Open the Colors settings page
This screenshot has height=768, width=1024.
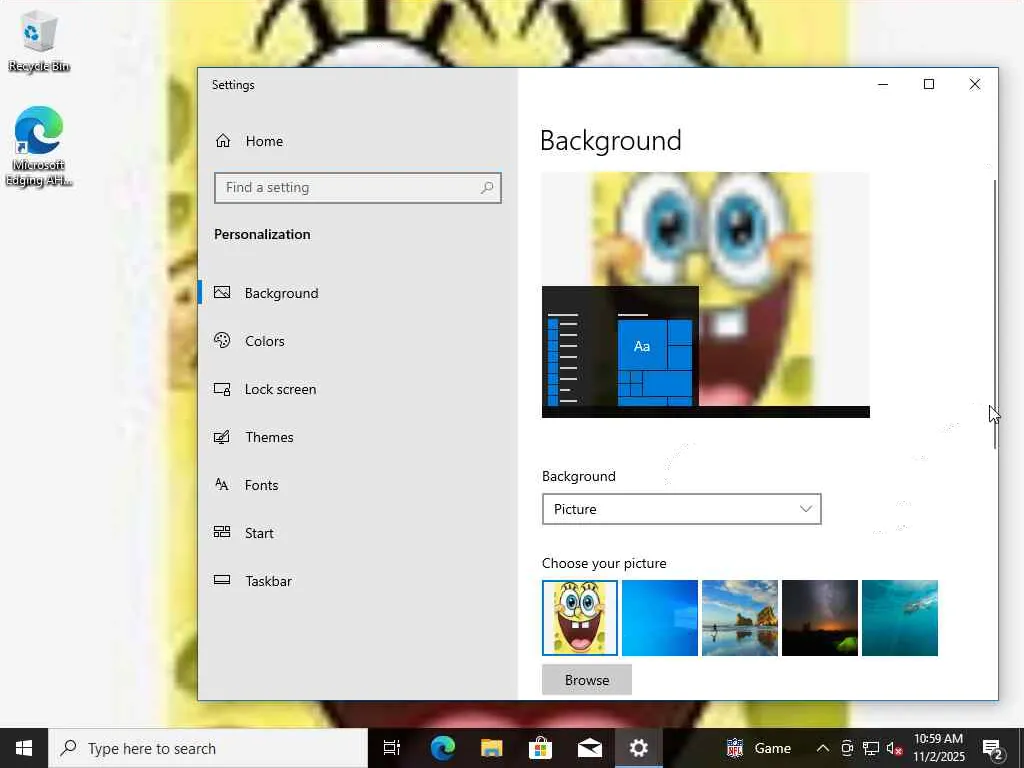coord(358,340)
